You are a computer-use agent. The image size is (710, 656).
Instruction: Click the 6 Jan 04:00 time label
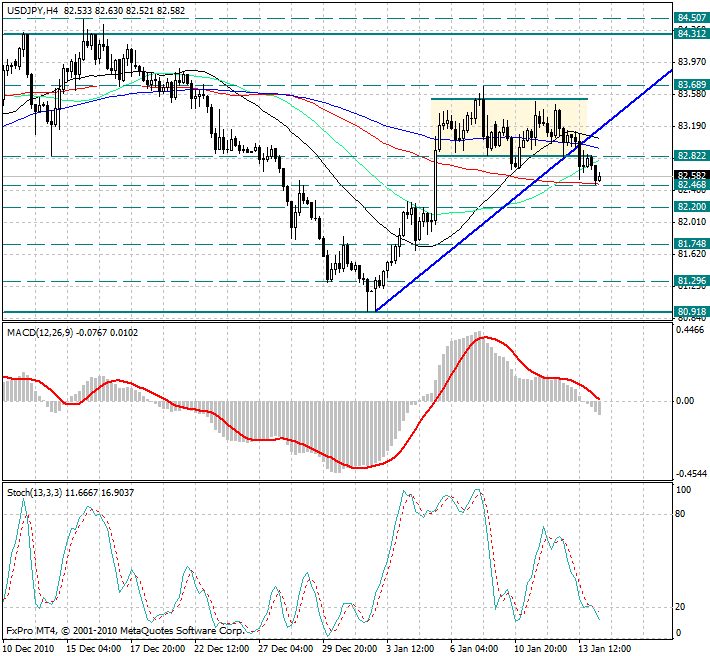click(x=475, y=649)
